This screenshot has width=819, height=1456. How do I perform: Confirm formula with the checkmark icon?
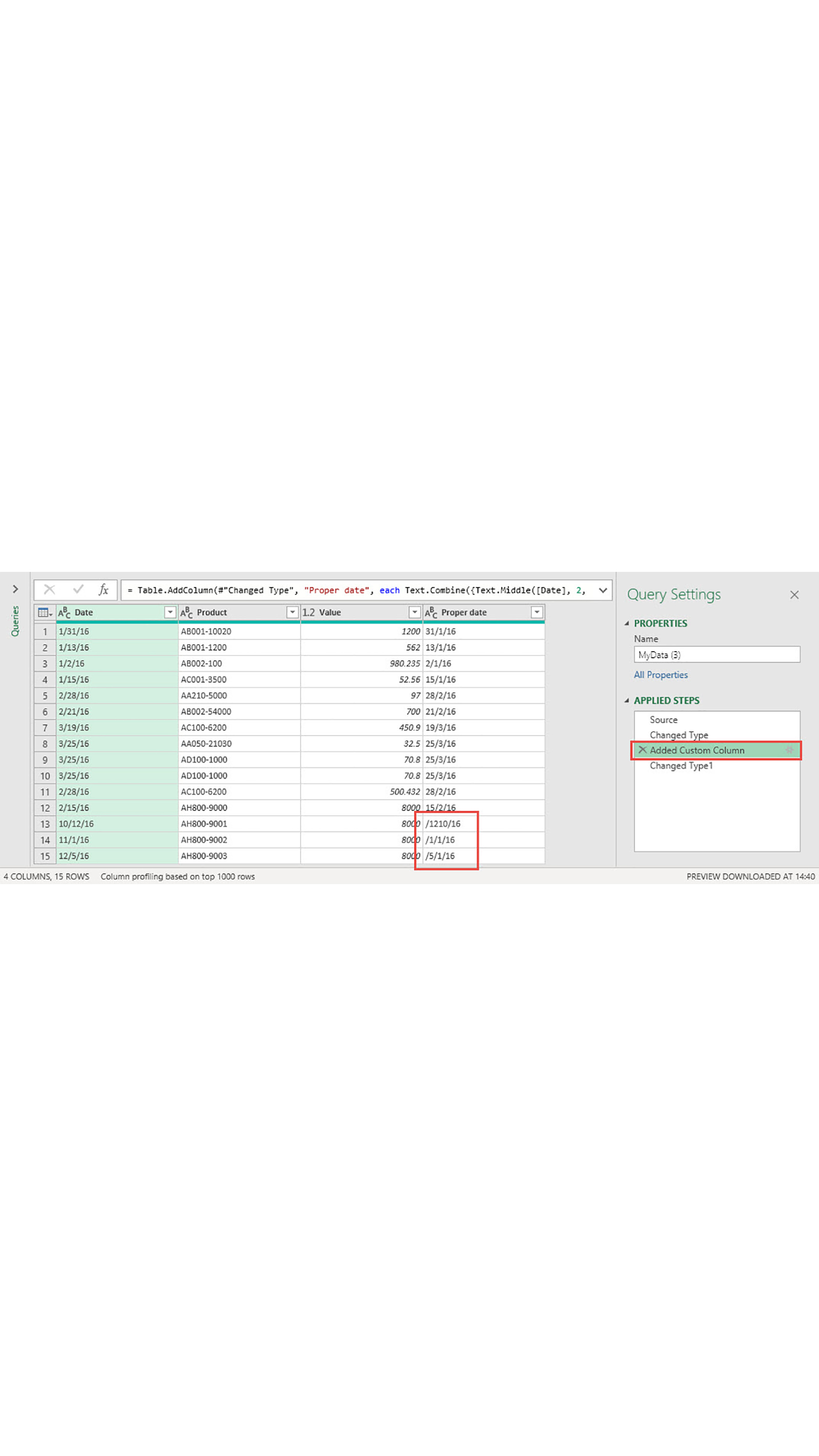point(78,590)
